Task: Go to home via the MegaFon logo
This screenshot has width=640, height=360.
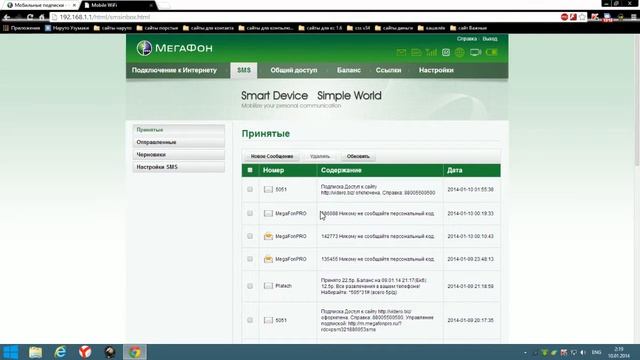Action: tap(174, 48)
